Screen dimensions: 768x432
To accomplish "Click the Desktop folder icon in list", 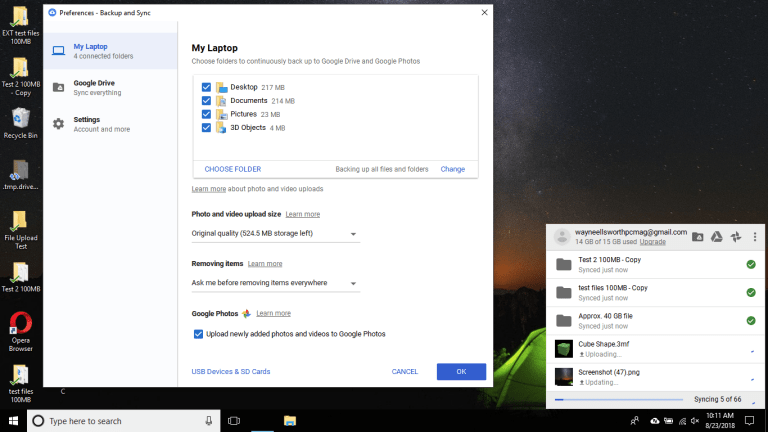I will click(221, 87).
